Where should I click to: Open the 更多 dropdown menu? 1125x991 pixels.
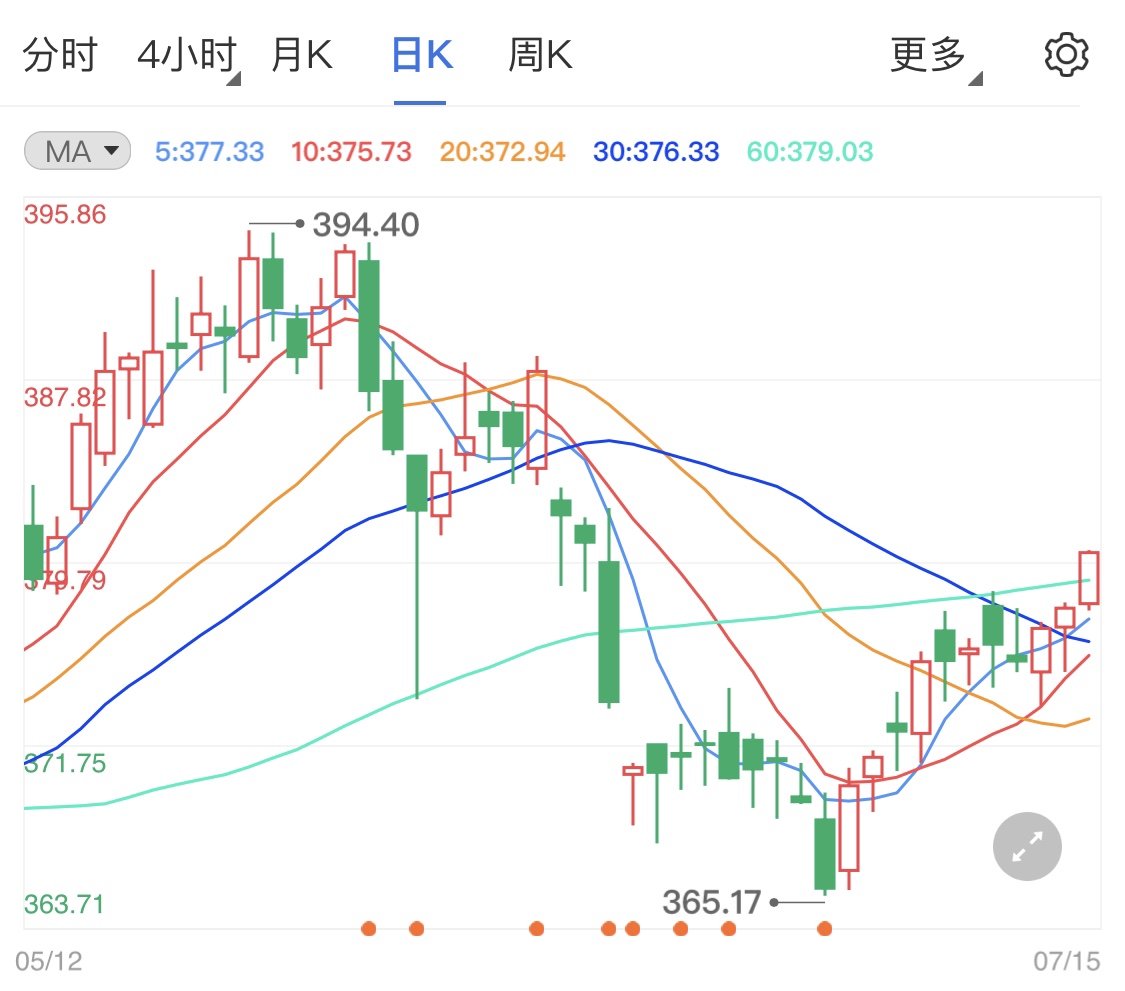pyautogui.click(x=936, y=57)
